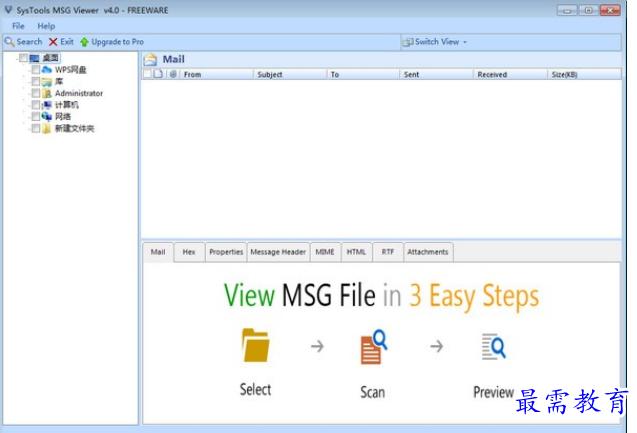Minimize the MSG Viewer window
The width and height of the screenshot is (637, 433).
click(x=567, y=11)
